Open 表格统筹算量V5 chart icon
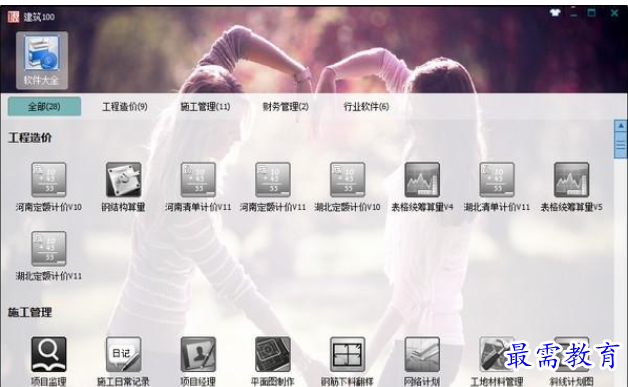The image size is (628, 387). coord(572,180)
